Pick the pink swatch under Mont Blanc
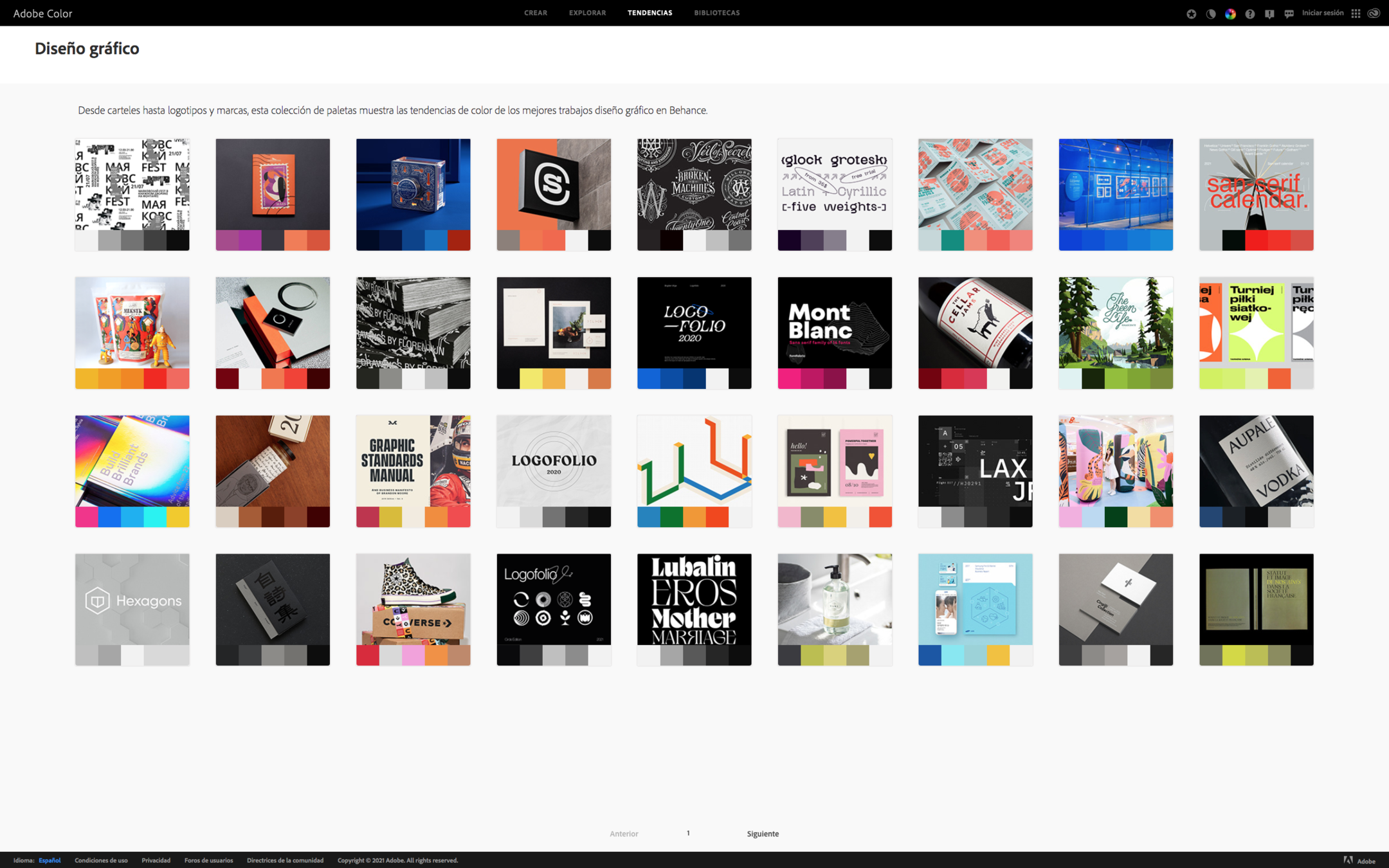Viewport: 1389px width, 868px height. [789, 379]
